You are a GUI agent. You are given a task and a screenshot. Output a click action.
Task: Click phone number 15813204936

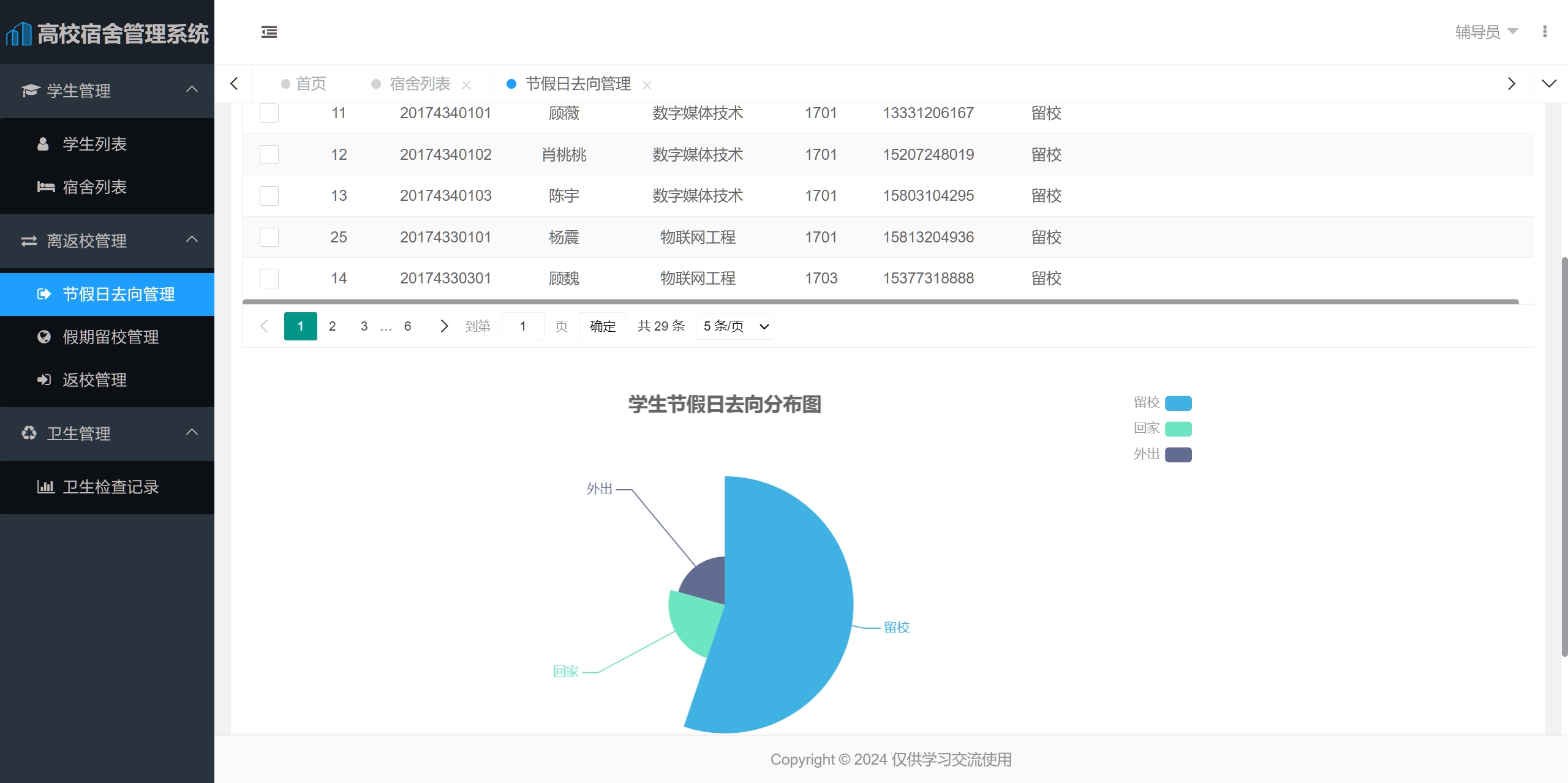(928, 237)
